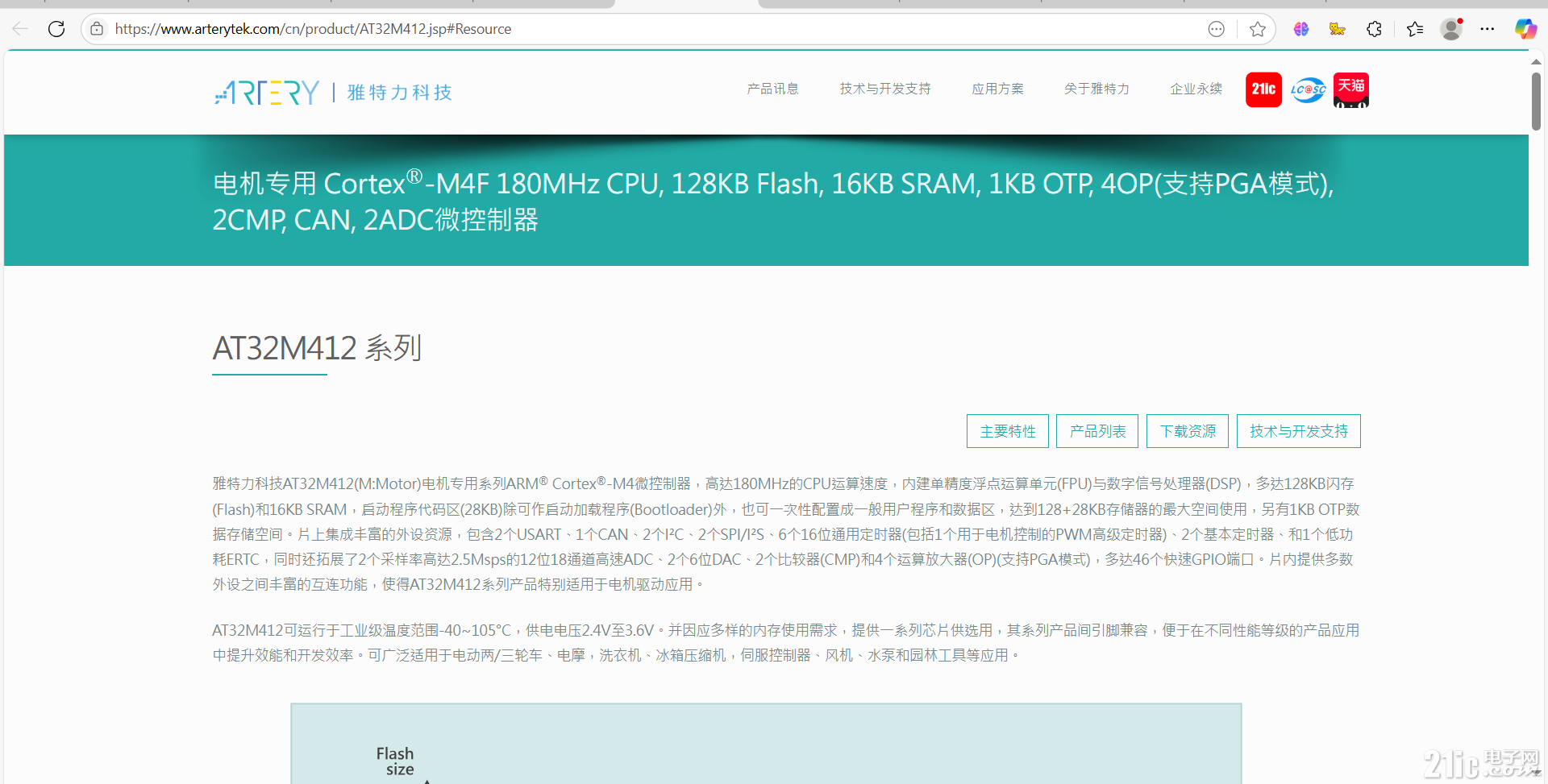Click the ARTERY 雅特力科技 logo
1548x784 pixels.
(x=333, y=93)
